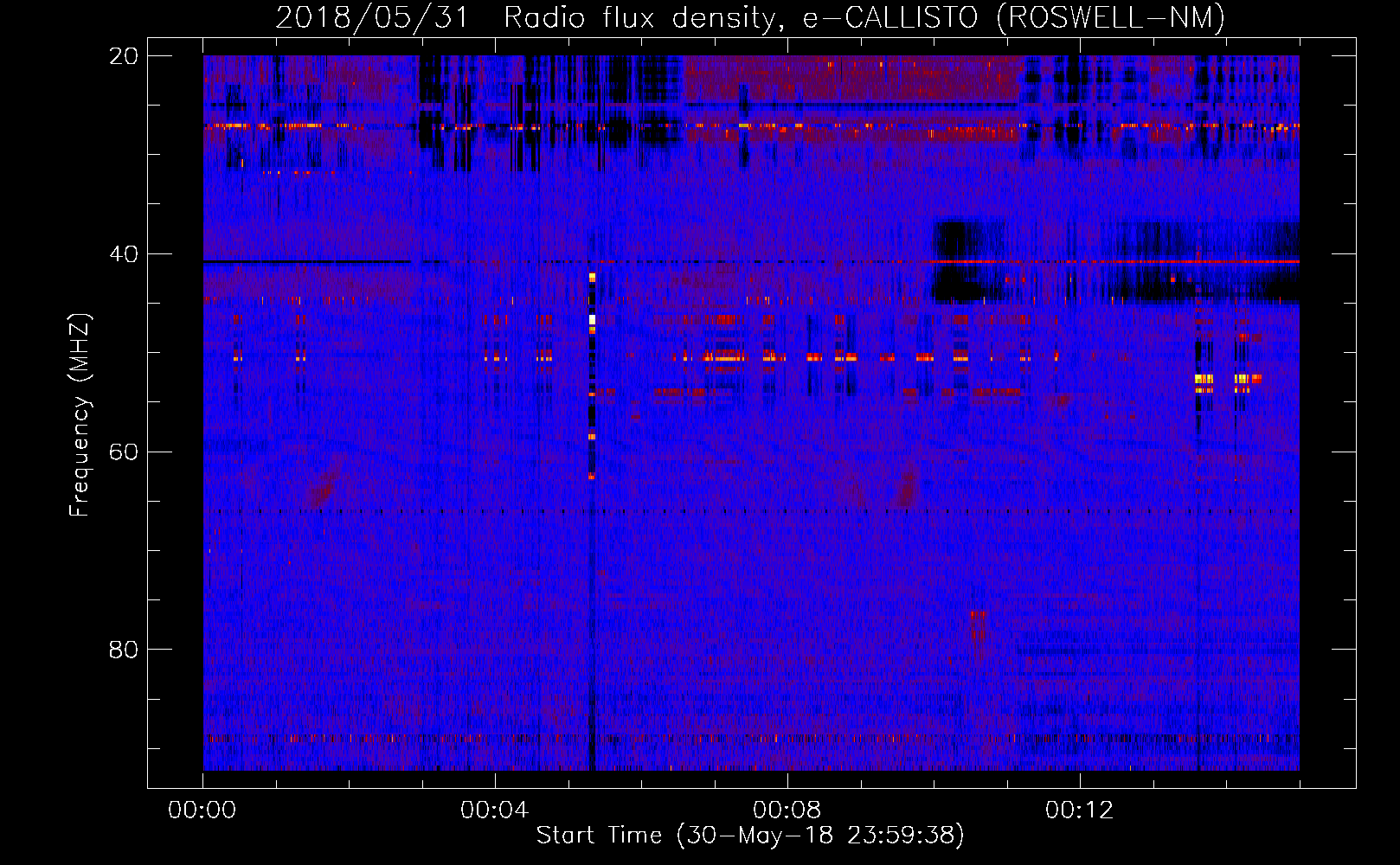Click the "Frequency (MHZ)" axis label

click(80, 415)
